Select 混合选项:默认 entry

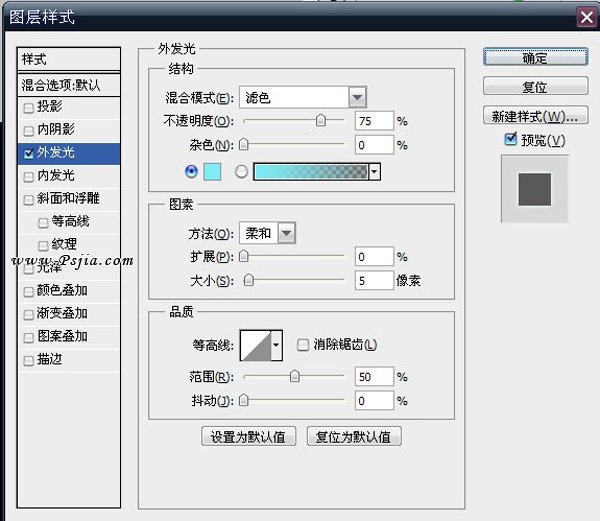pyautogui.click(x=69, y=85)
